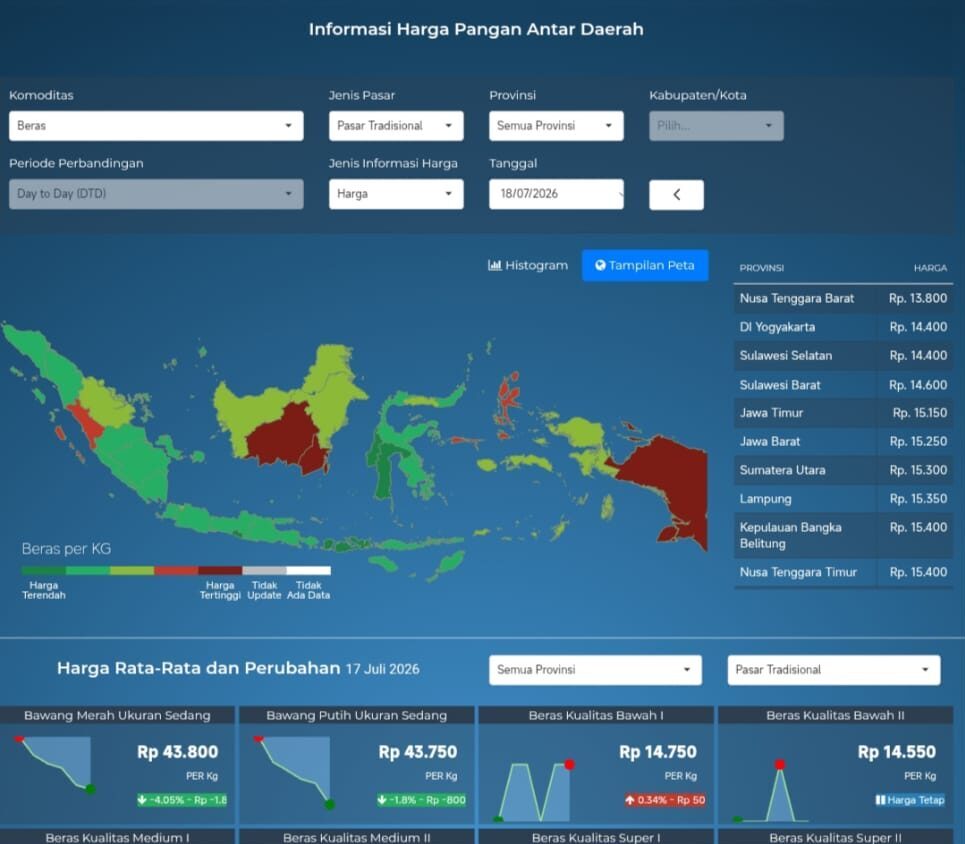
Task: Click the Rp 43.800 price value
Action: (177, 752)
